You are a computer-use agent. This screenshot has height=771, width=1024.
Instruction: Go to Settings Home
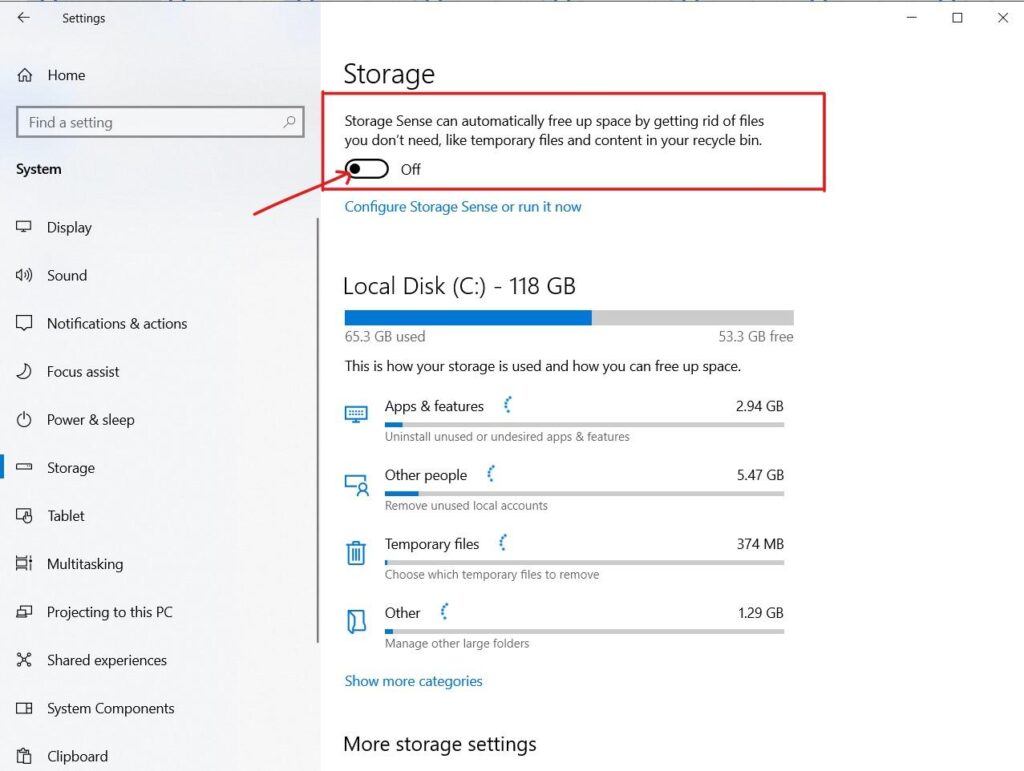pos(159,75)
